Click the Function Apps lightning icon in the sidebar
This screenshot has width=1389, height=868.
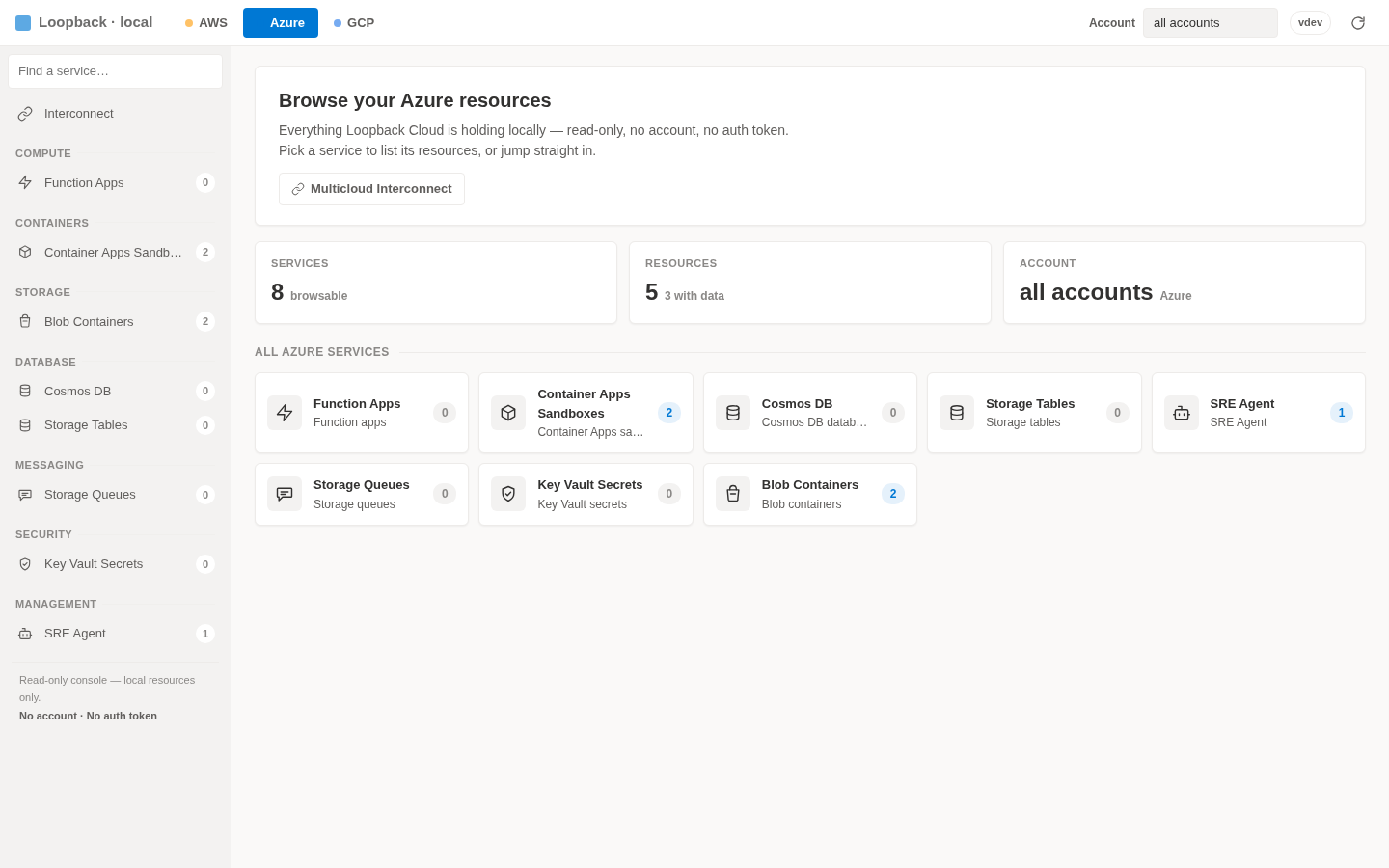coord(25,183)
